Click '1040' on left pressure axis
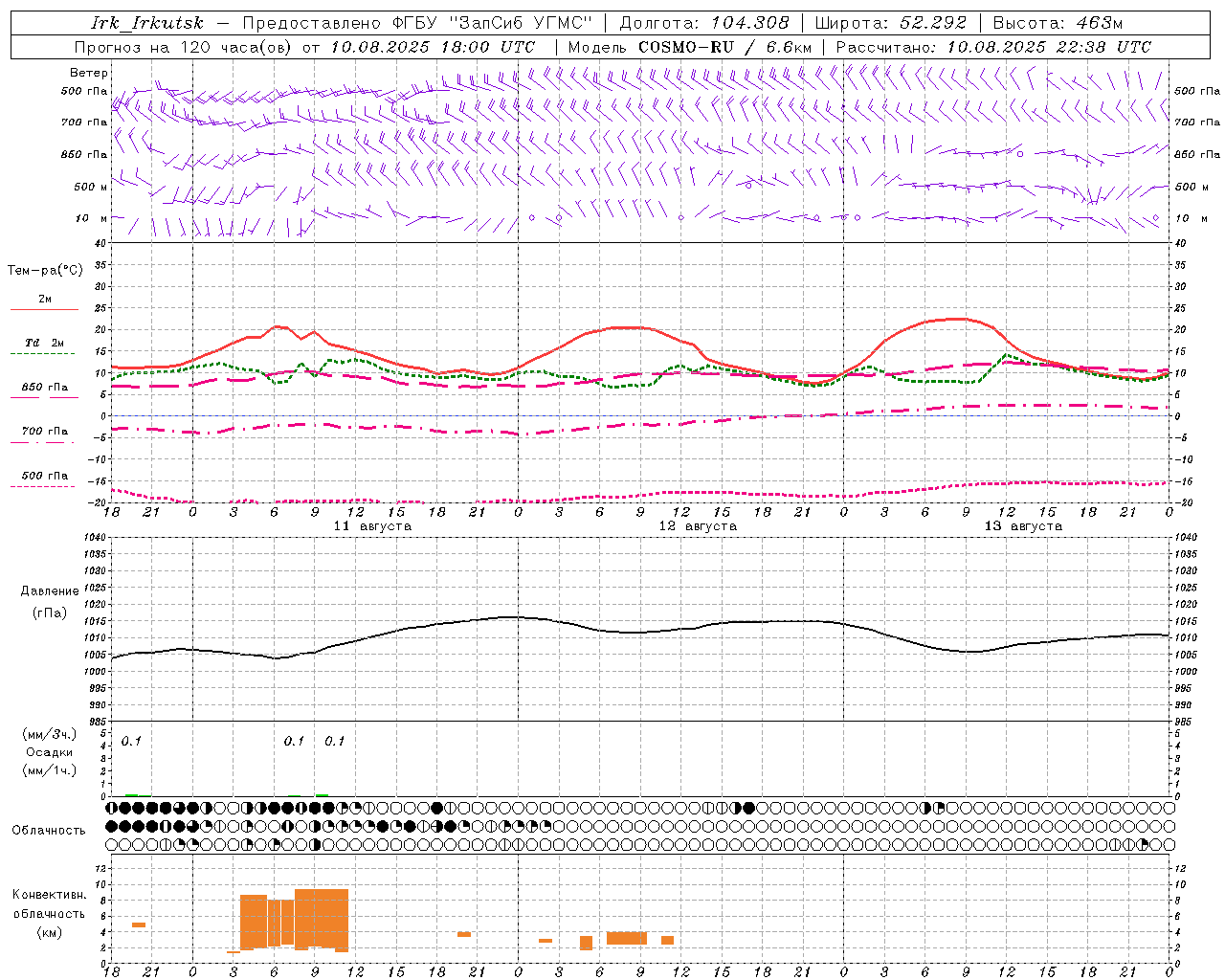Screen dimensions: 1225x980 94,538
